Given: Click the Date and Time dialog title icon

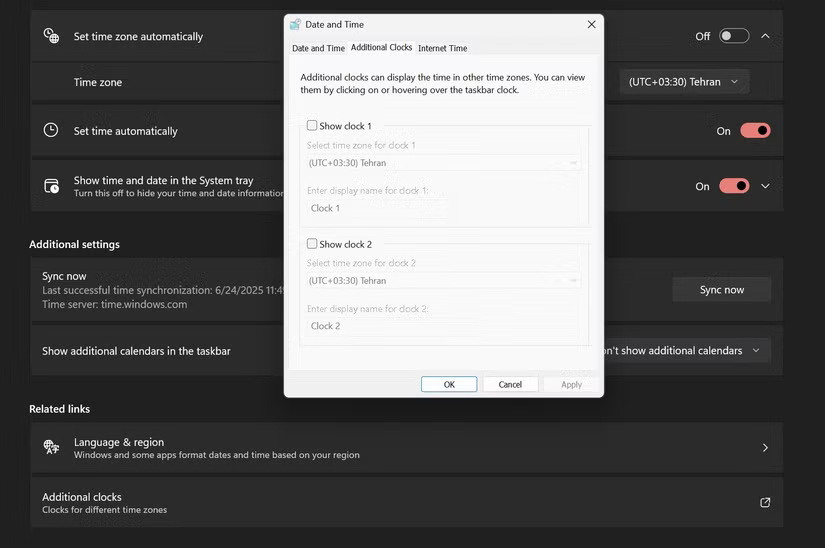Looking at the screenshot, I should click(x=295, y=24).
